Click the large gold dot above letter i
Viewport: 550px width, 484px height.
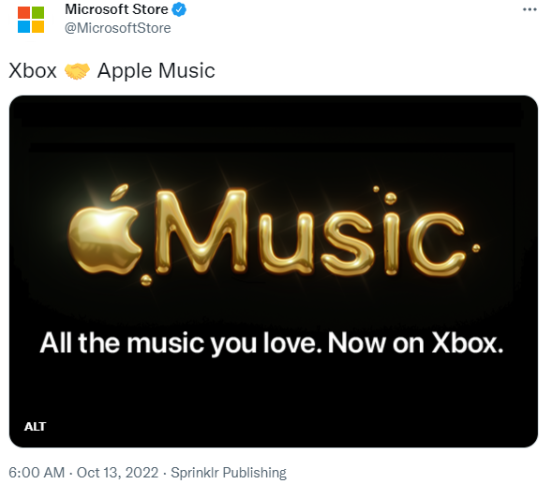click(x=390, y=199)
